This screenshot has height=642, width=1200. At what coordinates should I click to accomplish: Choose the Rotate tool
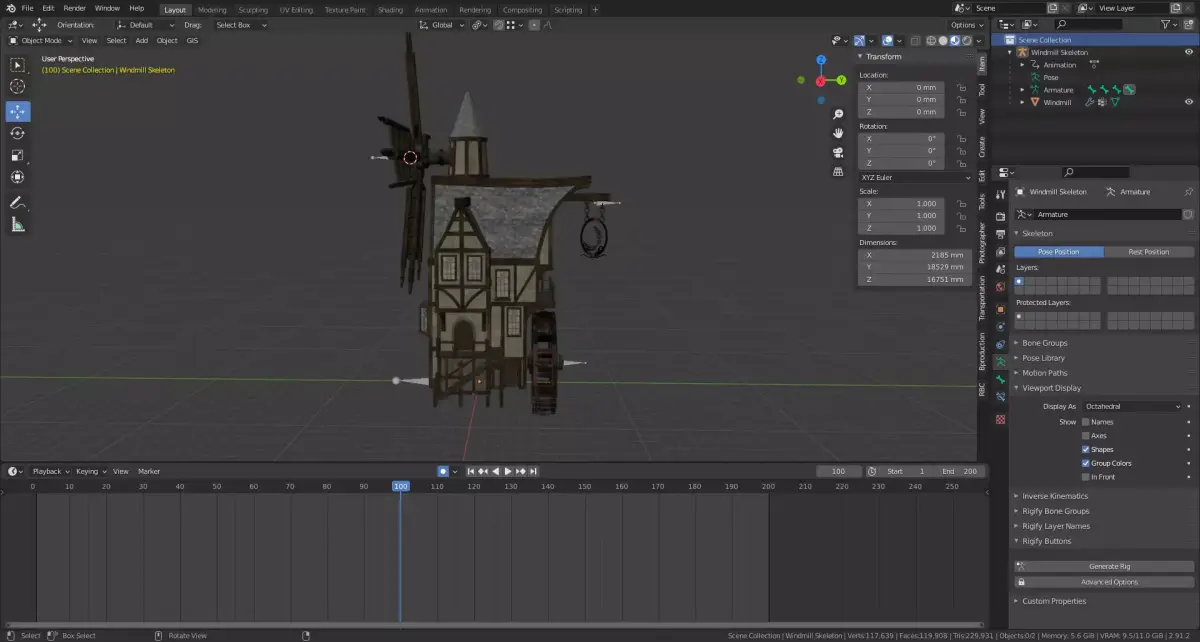[17, 133]
